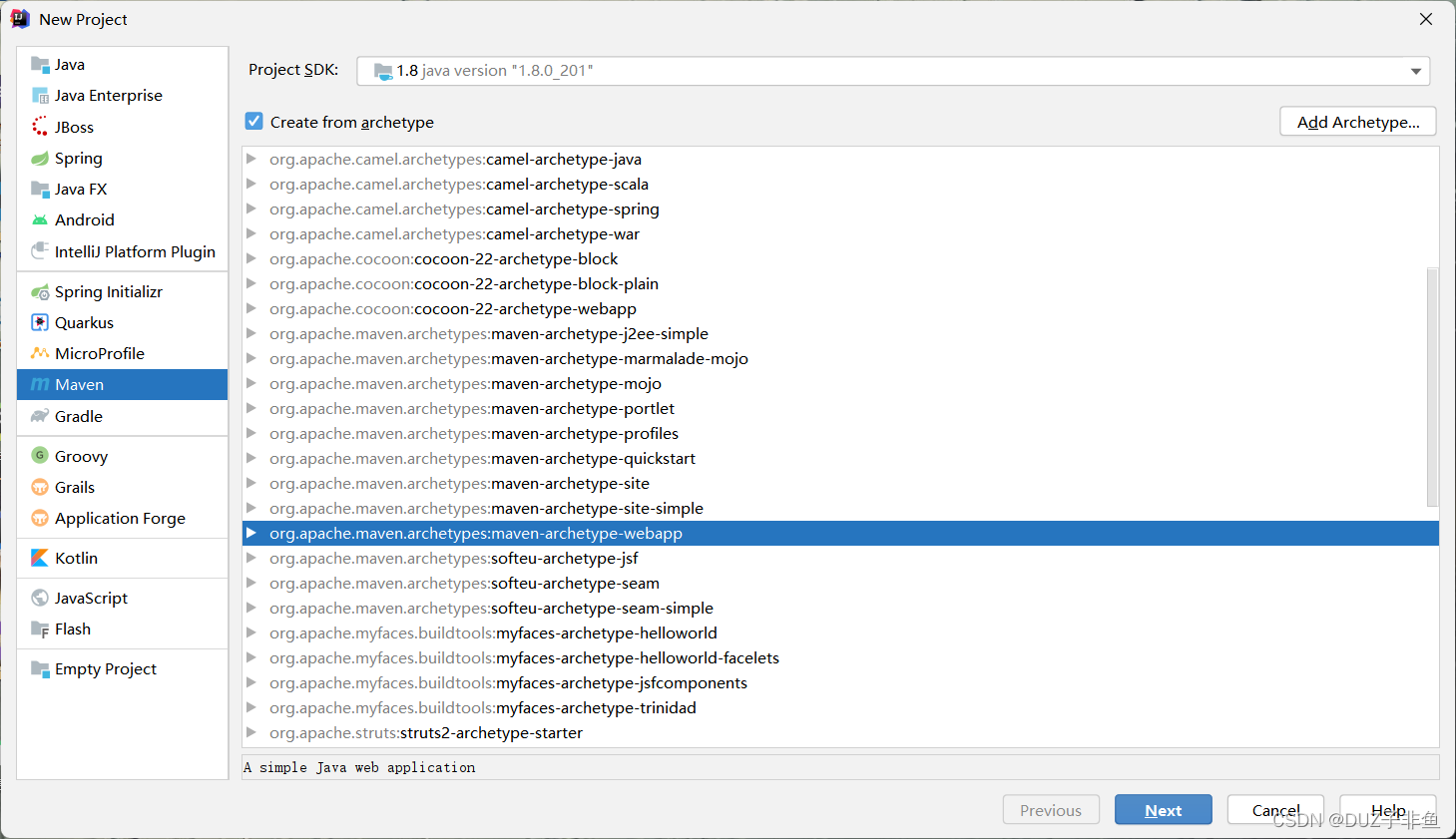The image size is (1456, 839).
Task: Click the SDK folder icon in combo box
Action: [383, 71]
